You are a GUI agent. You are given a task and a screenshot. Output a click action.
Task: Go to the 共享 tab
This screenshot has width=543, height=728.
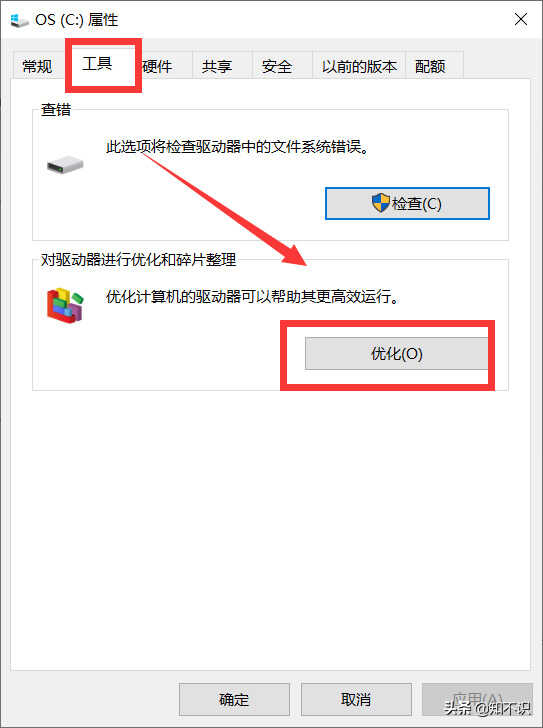click(217, 66)
